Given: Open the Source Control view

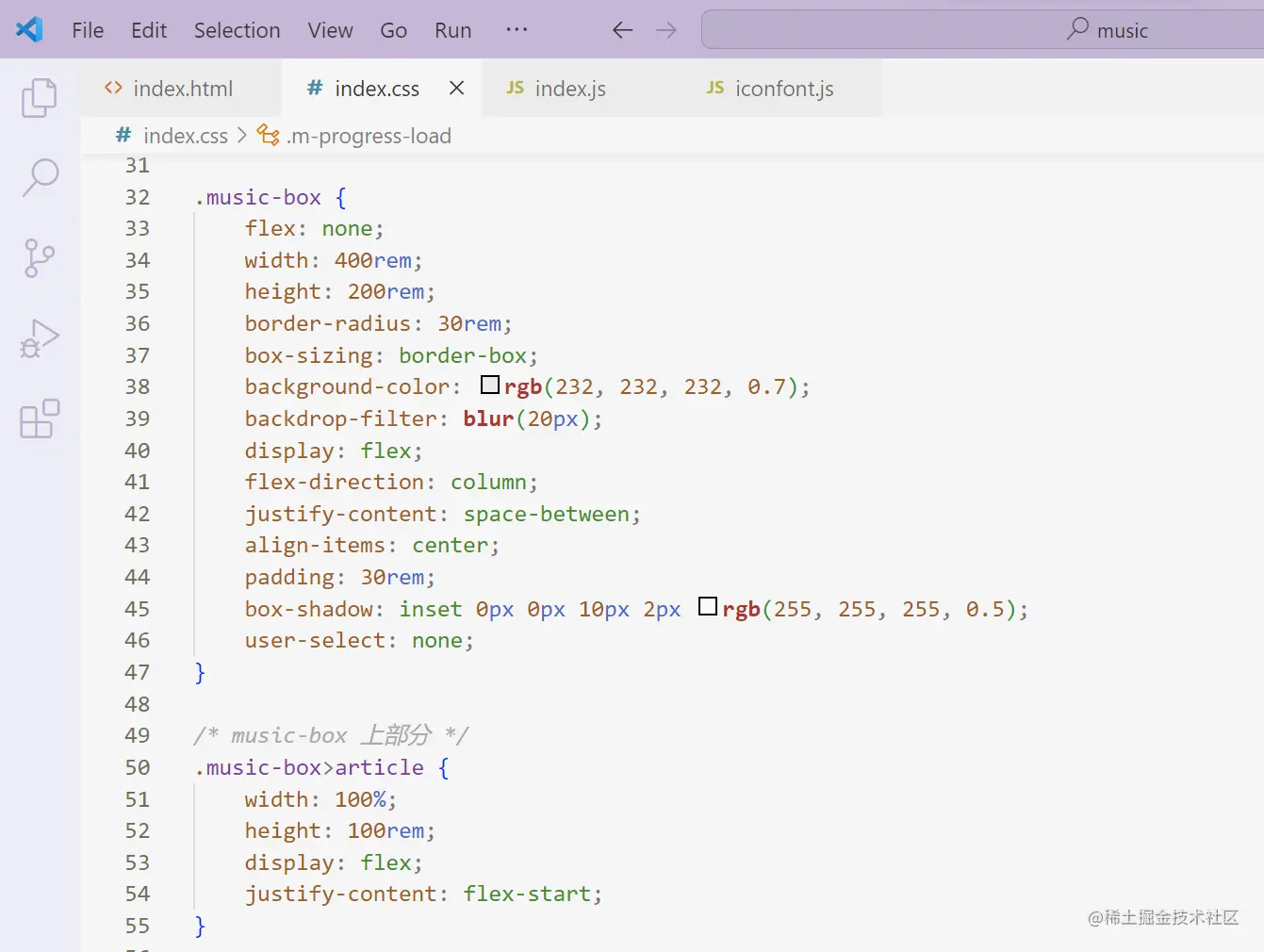Looking at the screenshot, I should point(40,257).
